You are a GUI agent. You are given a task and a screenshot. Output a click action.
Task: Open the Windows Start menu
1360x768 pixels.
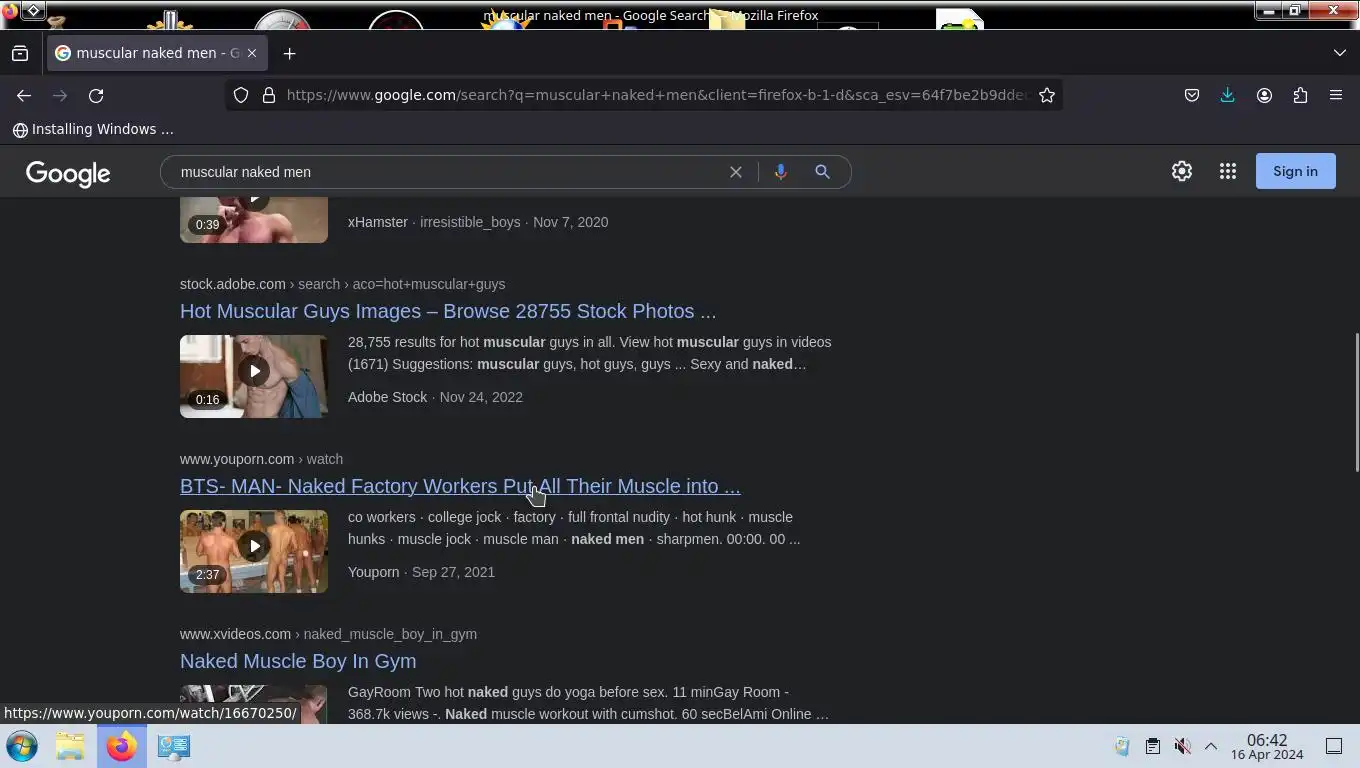(22, 746)
